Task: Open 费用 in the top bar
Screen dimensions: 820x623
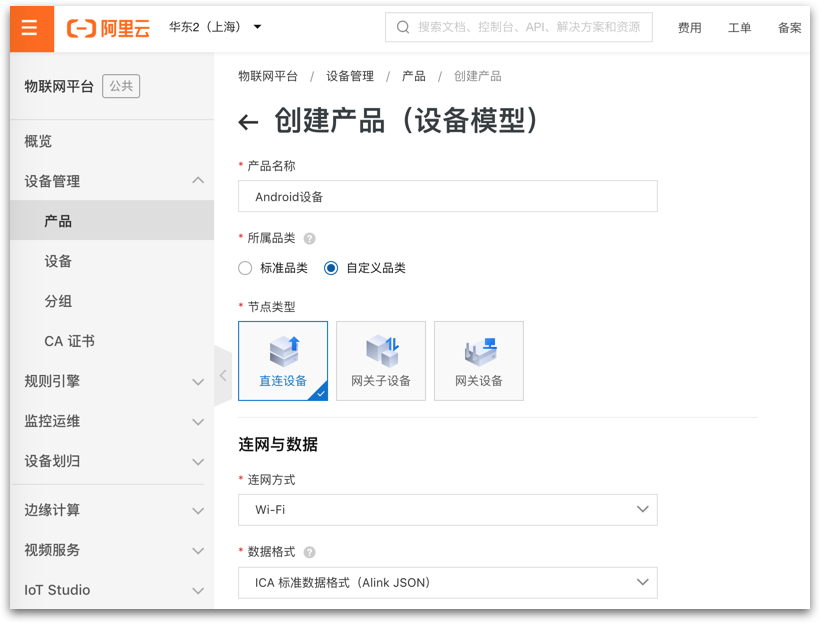Action: point(689,28)
